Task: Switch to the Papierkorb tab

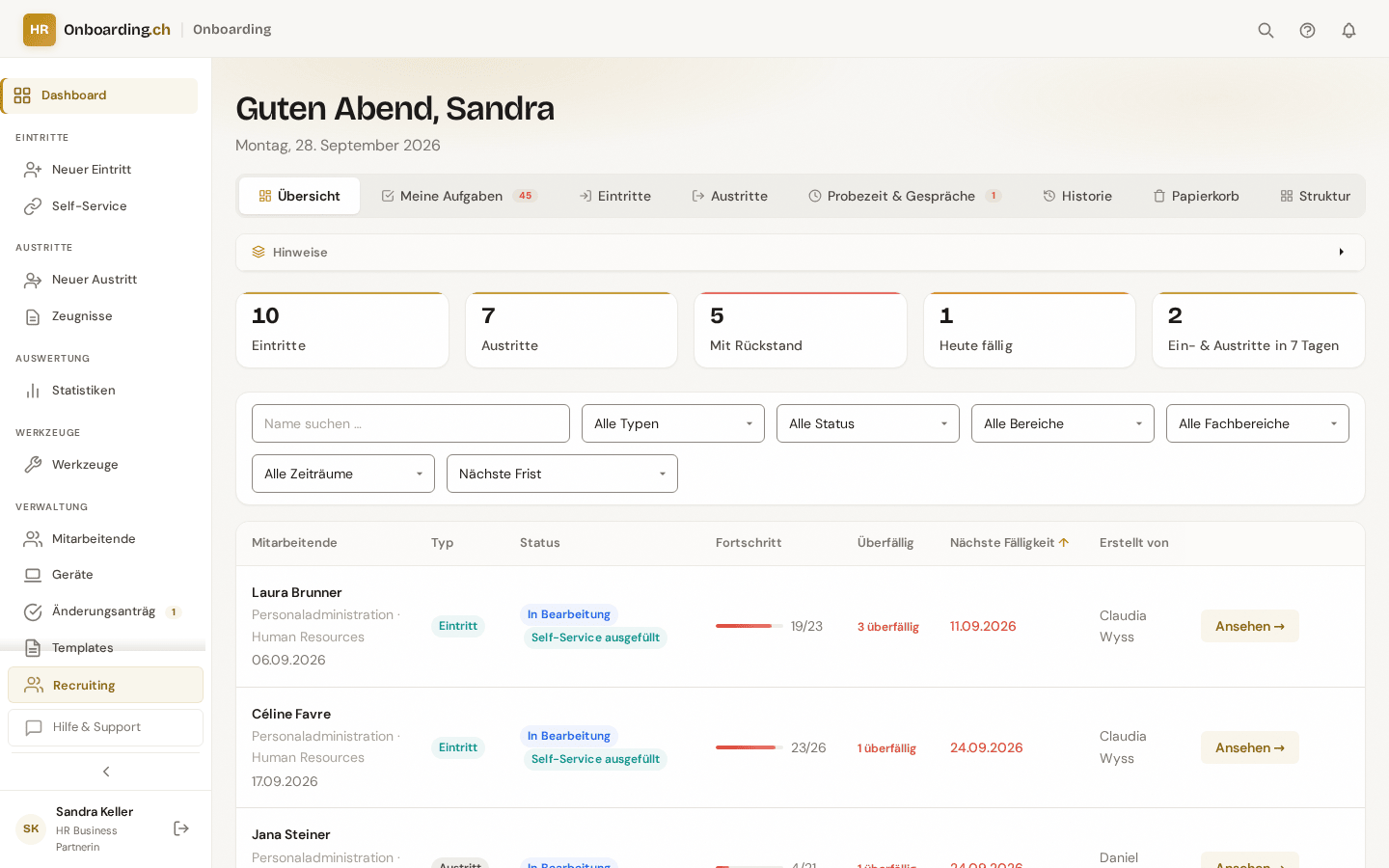Action: coord(1196,196)
